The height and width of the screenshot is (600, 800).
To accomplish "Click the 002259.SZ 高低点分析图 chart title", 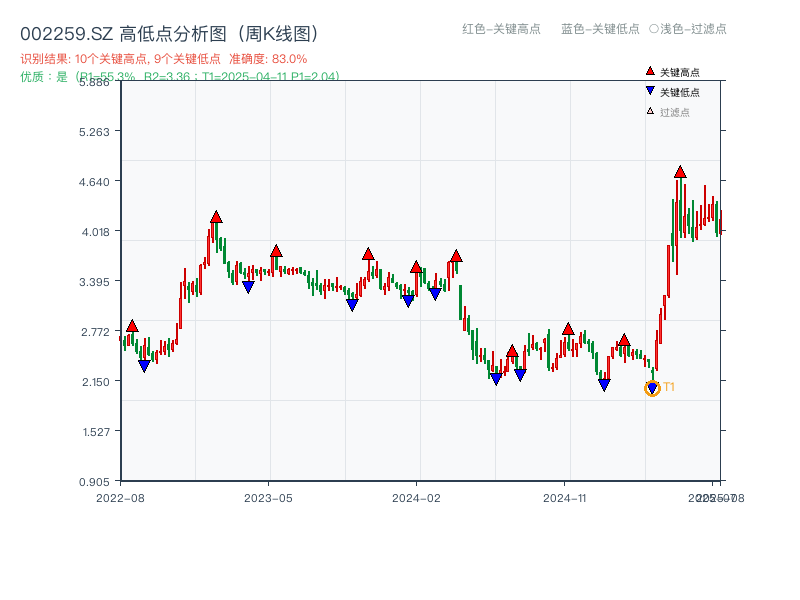I will 169,33.
